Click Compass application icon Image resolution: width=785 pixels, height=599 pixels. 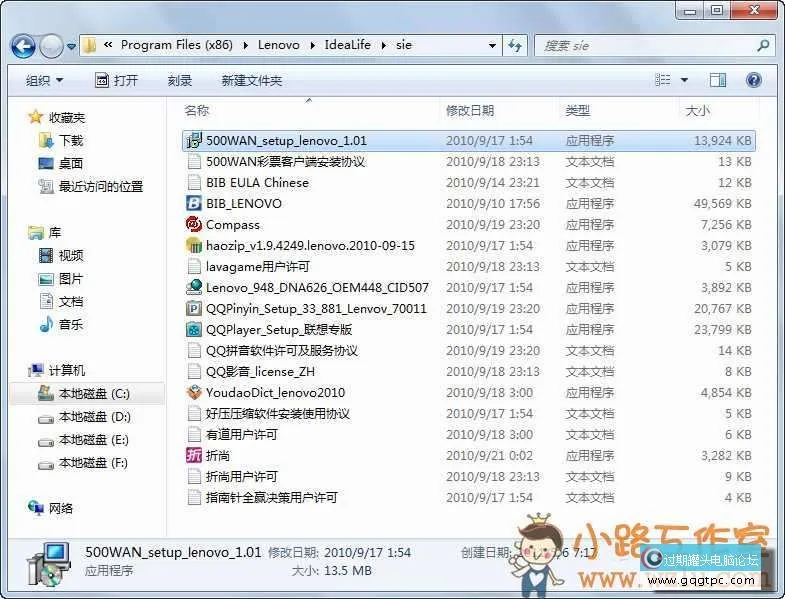pyautogui.click(x=194, y=224)
